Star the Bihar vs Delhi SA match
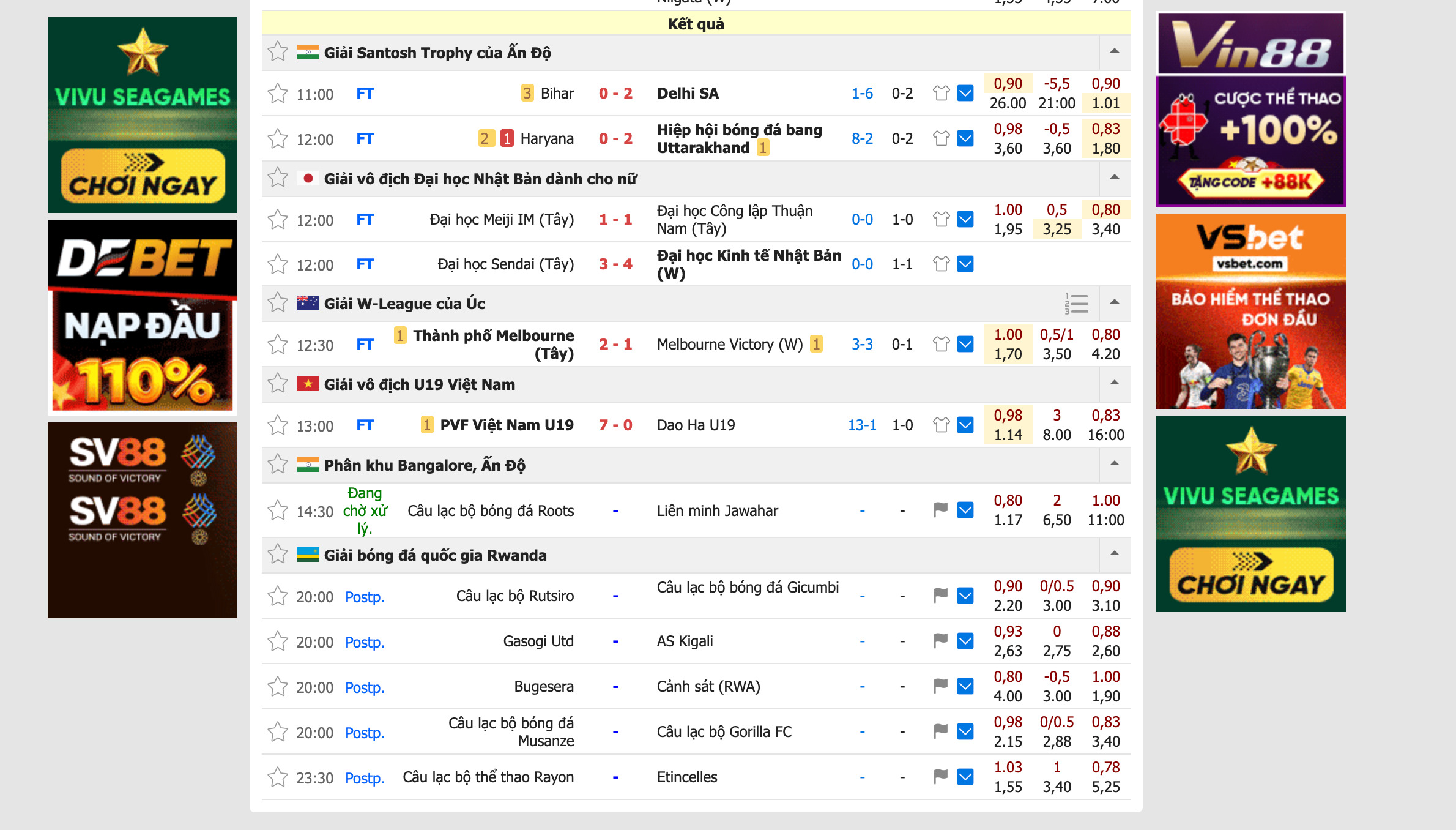 tap(278, 94)
